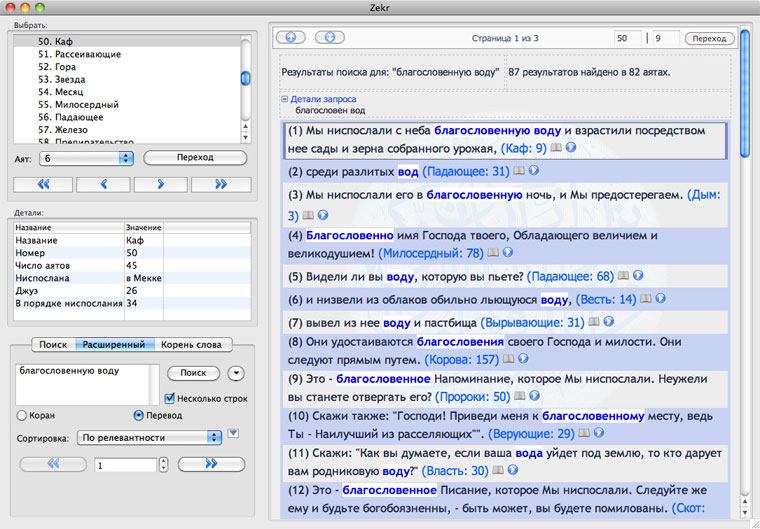Go to next results page in top toolbar

click(x=330, y=37)
